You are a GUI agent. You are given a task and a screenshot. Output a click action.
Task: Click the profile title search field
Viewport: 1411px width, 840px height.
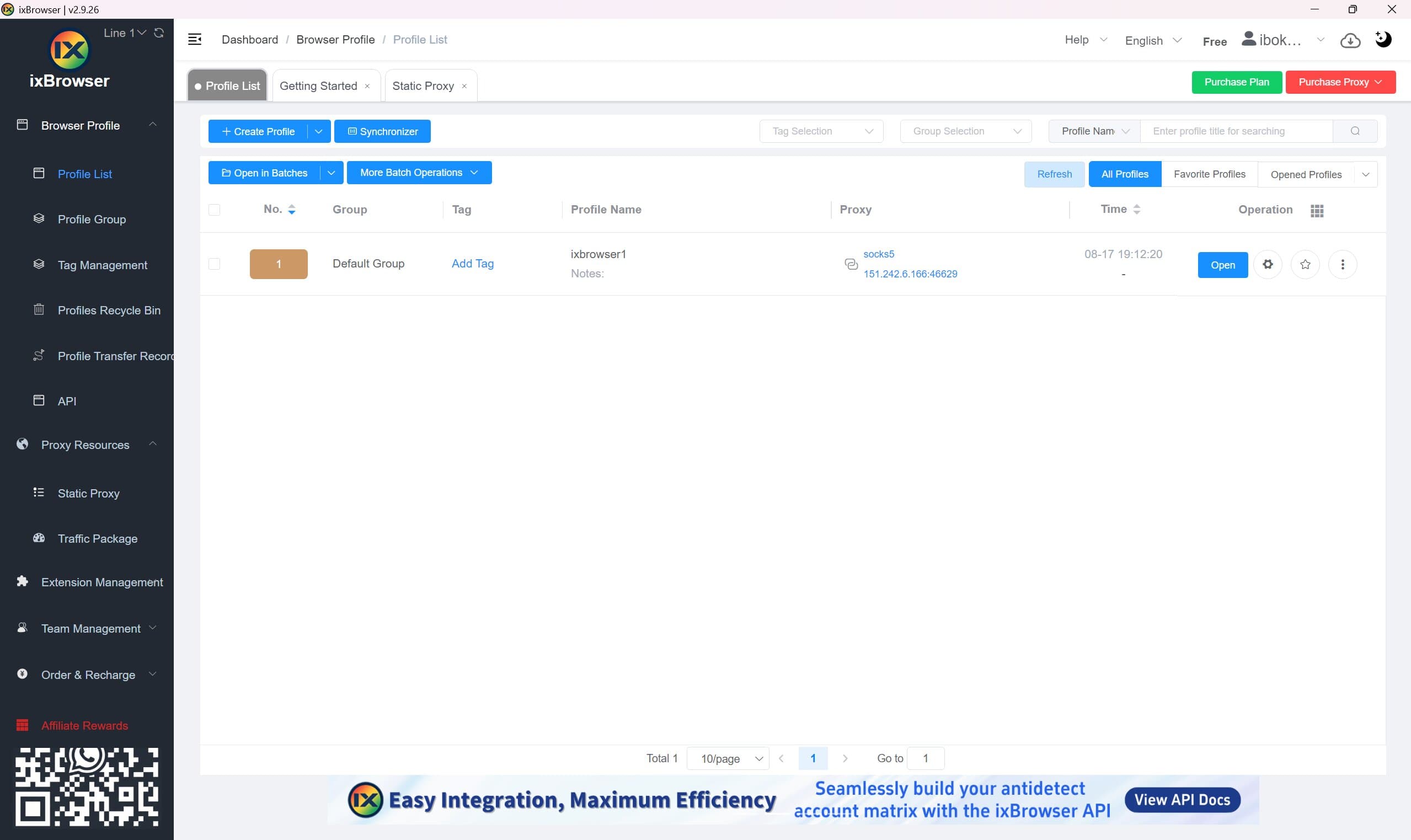pos(1236,131)
